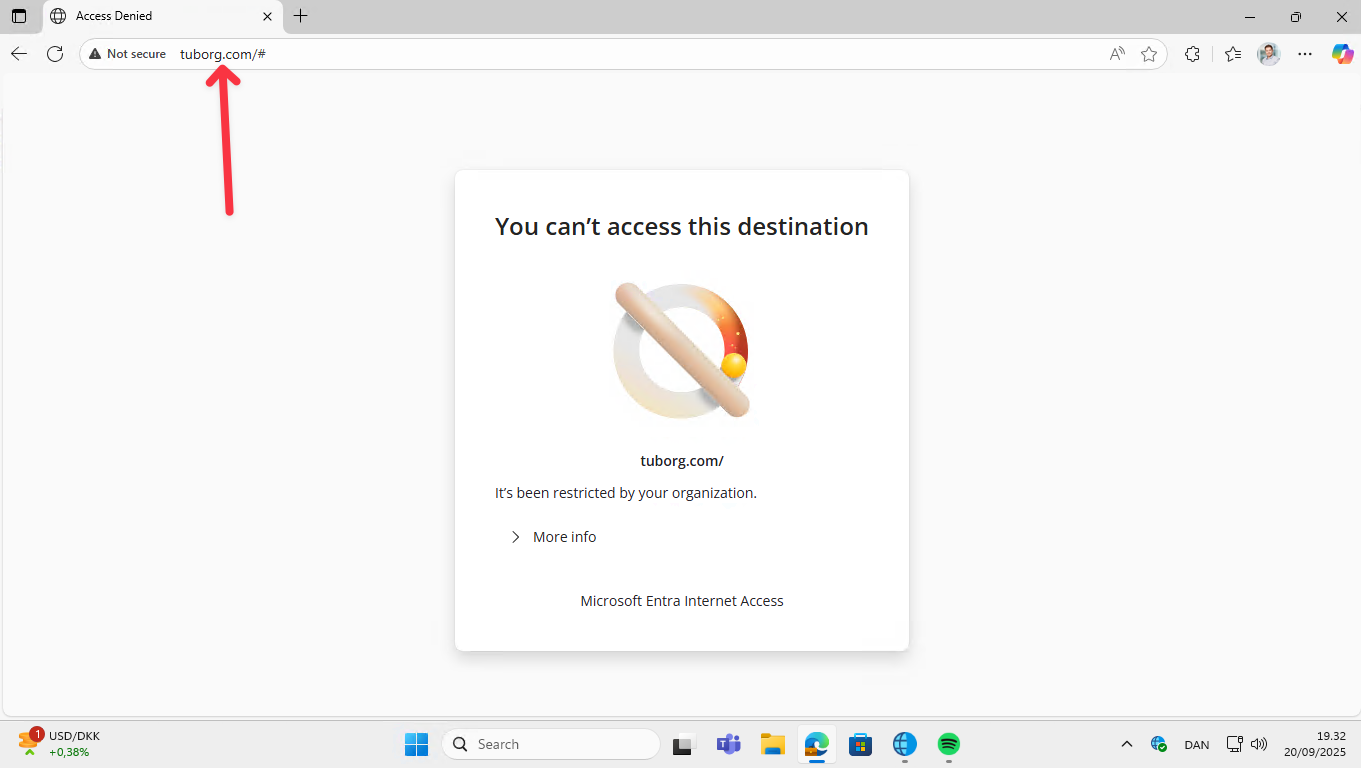This screenshot has height=768, width=1361.
Task: Open the Favorites list icon
Action: [1232, 54]
